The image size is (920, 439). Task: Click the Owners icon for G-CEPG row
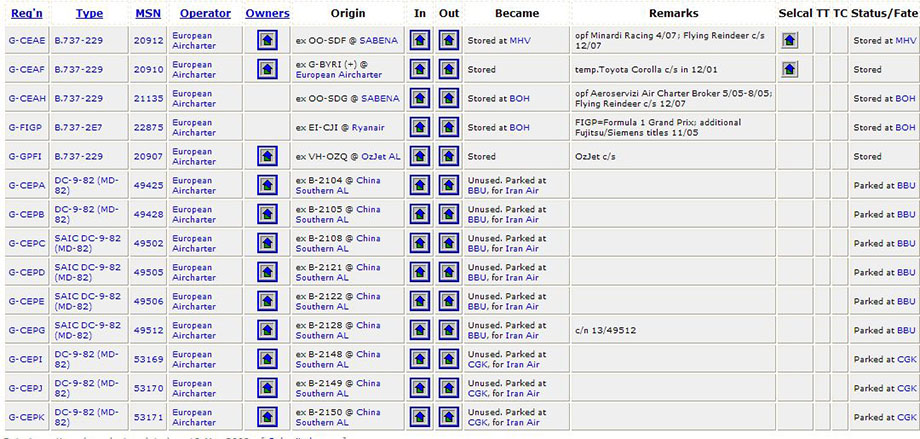point(267,330)
